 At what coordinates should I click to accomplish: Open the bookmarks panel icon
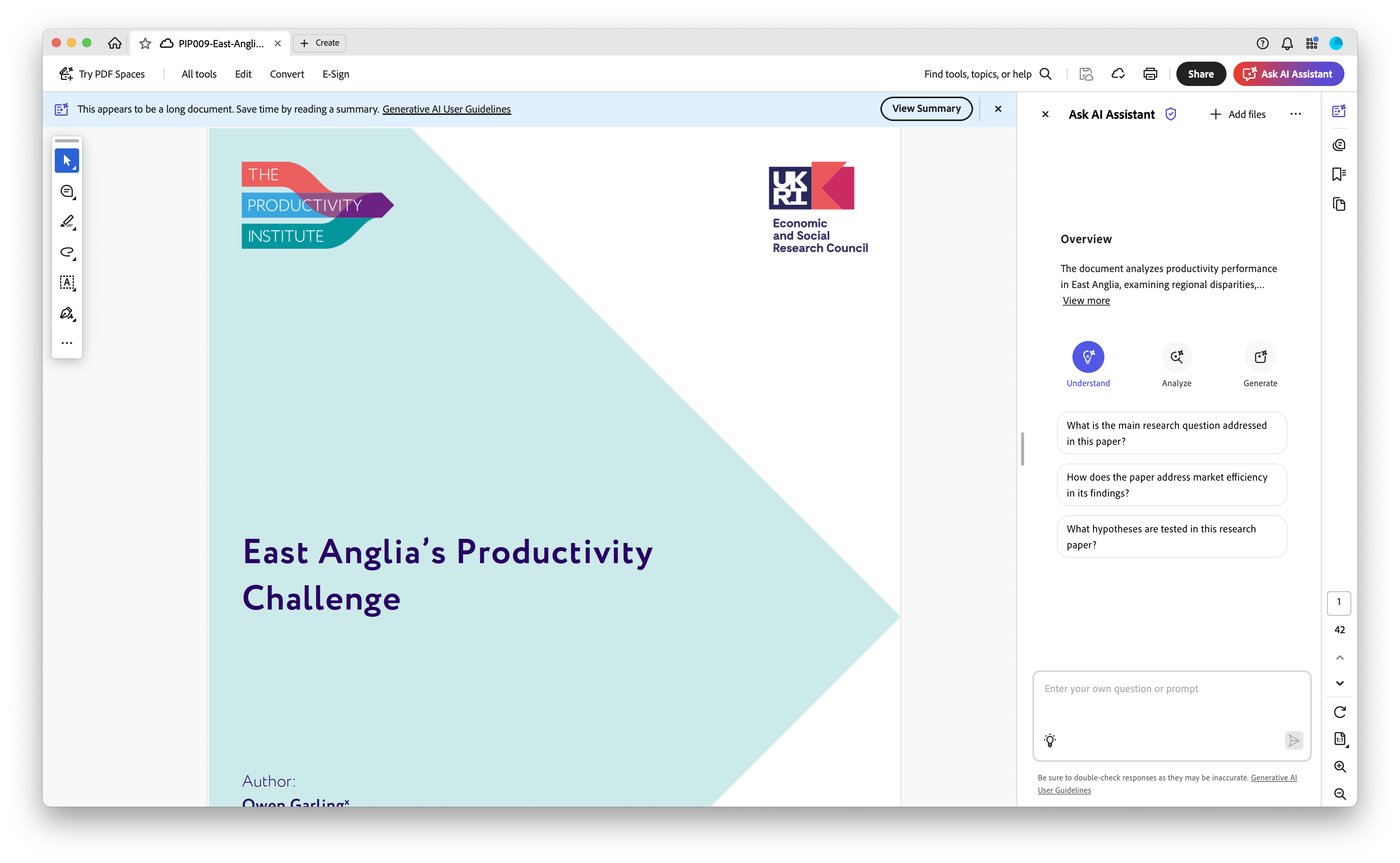pyautogui.click(x=1338, y=174)
